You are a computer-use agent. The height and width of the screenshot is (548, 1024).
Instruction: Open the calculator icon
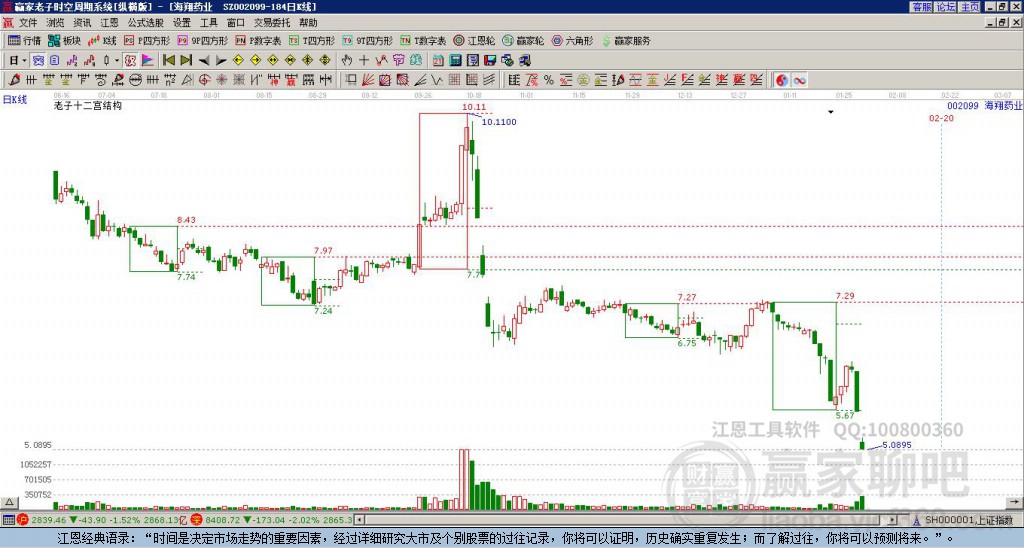click(x=456, y=61)
